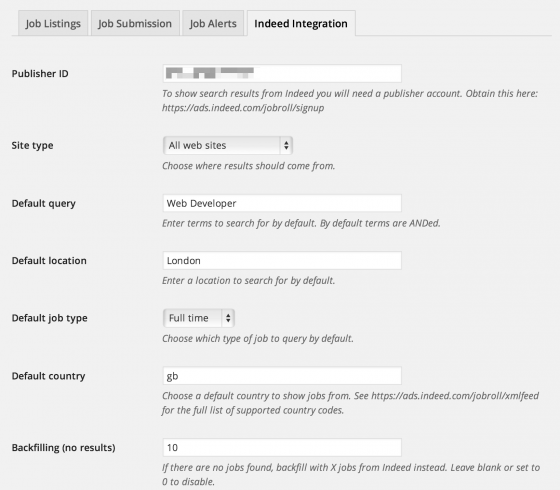Open the Site type dropdown

[228, 145]
